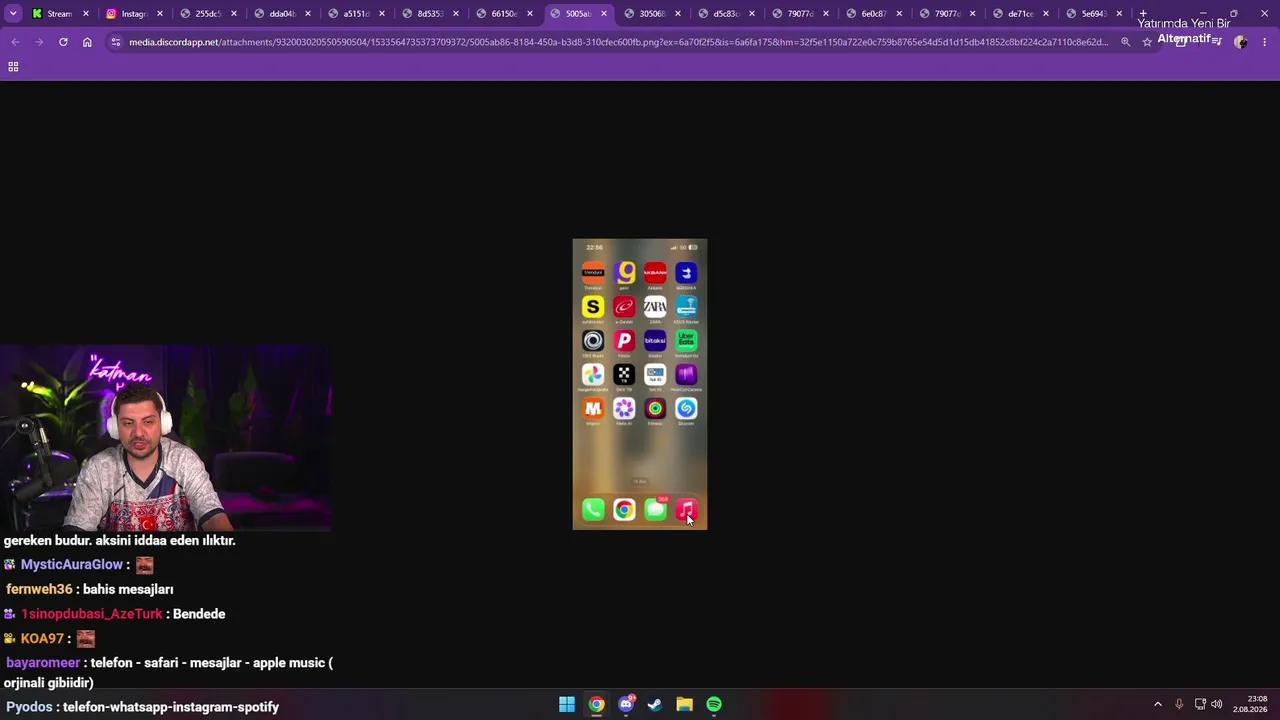Click the 1sinopdubasi_AzeTurk chat username
Screen dimensions: 1280x720
tap(92, 614)
